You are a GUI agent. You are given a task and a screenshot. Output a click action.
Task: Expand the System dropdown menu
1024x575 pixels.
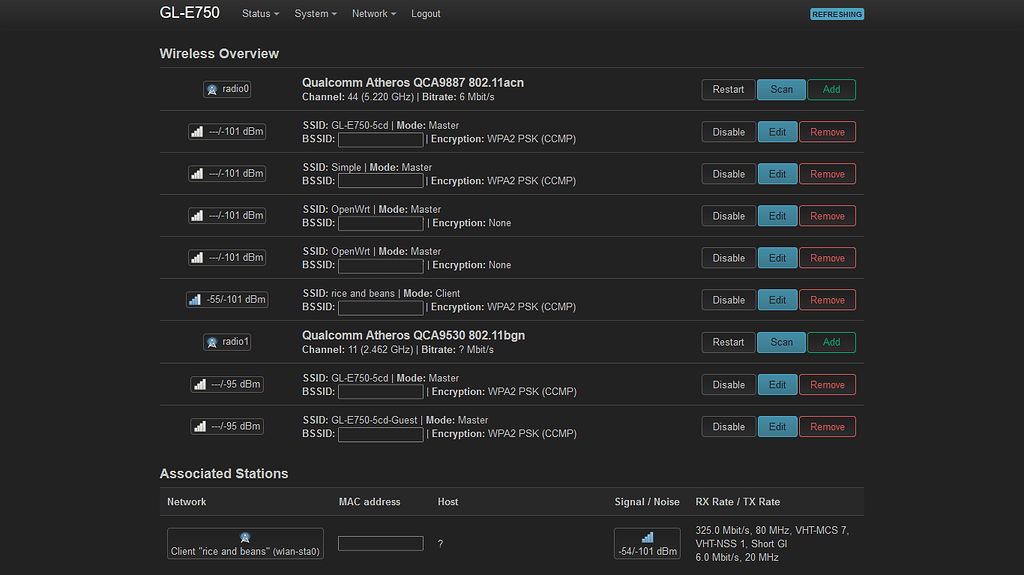[315, 14]
